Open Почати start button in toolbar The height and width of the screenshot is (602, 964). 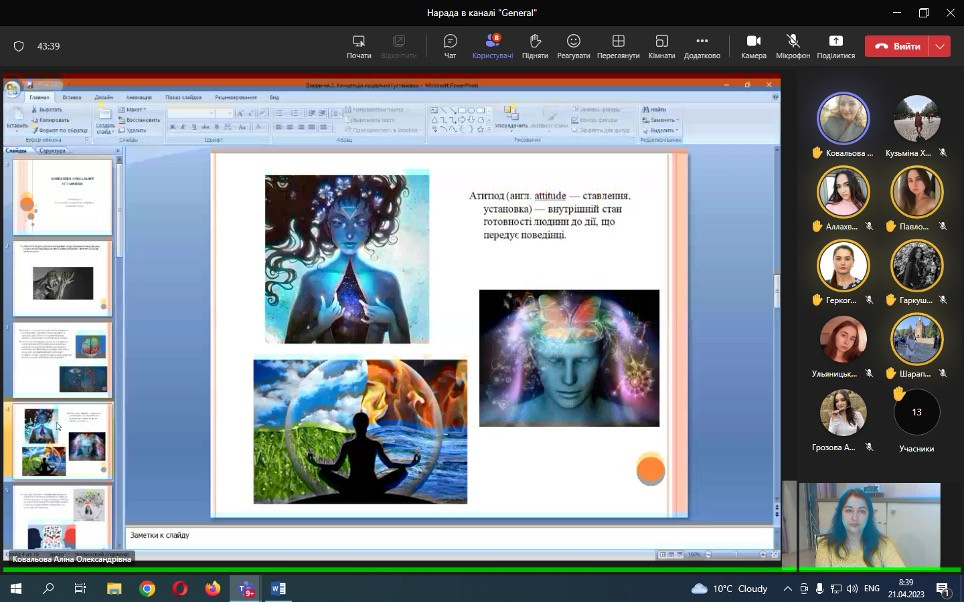[x=359, y=46]
